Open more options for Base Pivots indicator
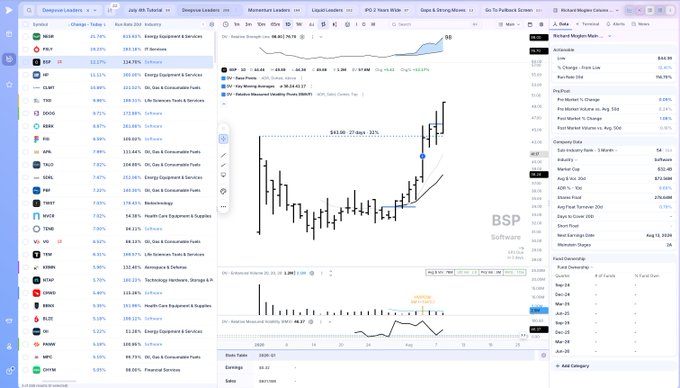The image size is (680, 388). (x=301, y=78)
